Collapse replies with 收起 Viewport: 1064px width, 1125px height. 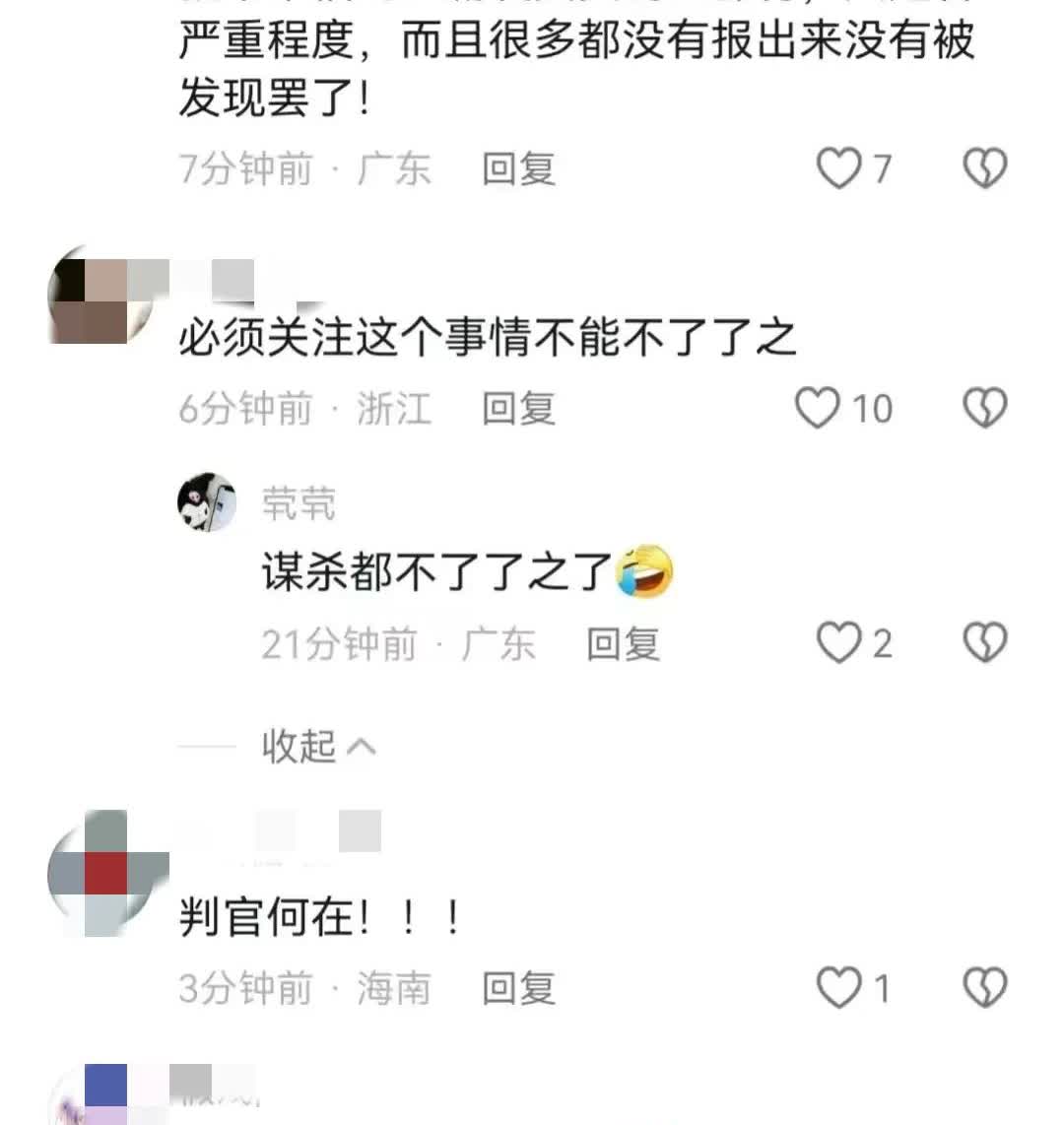tap(318, 746)
